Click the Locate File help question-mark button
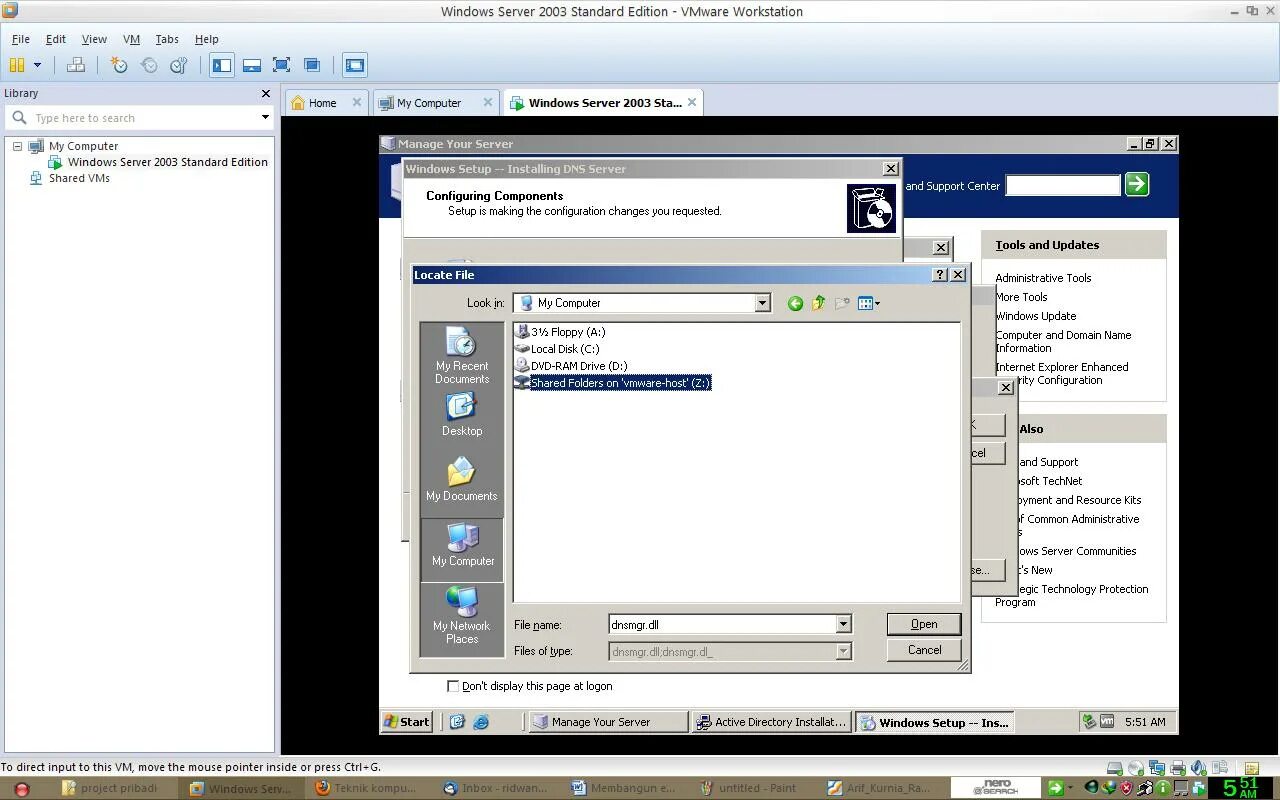Viewport: 1280px width, 800px height. pos(940,274)
